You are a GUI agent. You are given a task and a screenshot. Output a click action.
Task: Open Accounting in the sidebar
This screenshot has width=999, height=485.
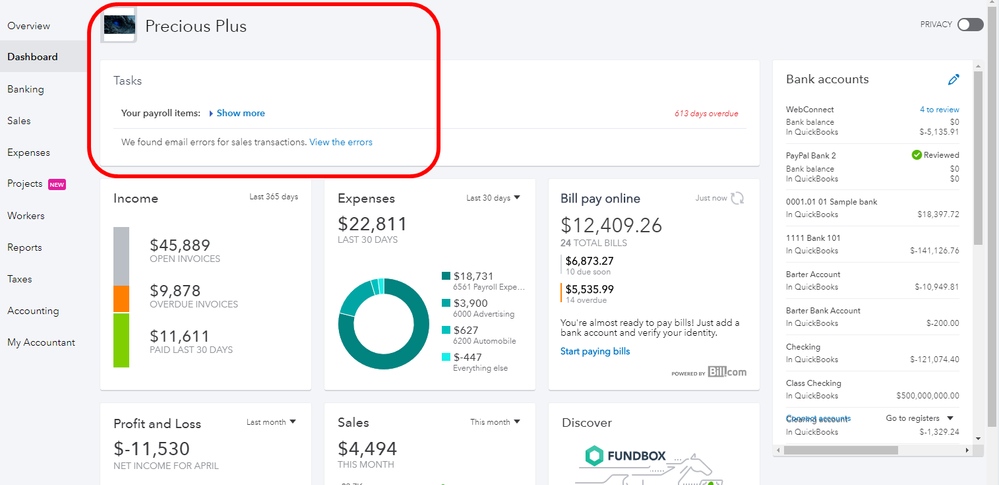click(x=33, y=310)
